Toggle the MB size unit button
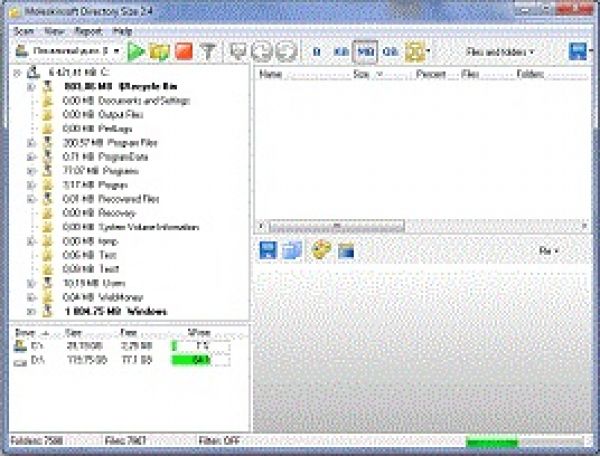The height and width of the screenshot is (456, 600). [365, 52]
